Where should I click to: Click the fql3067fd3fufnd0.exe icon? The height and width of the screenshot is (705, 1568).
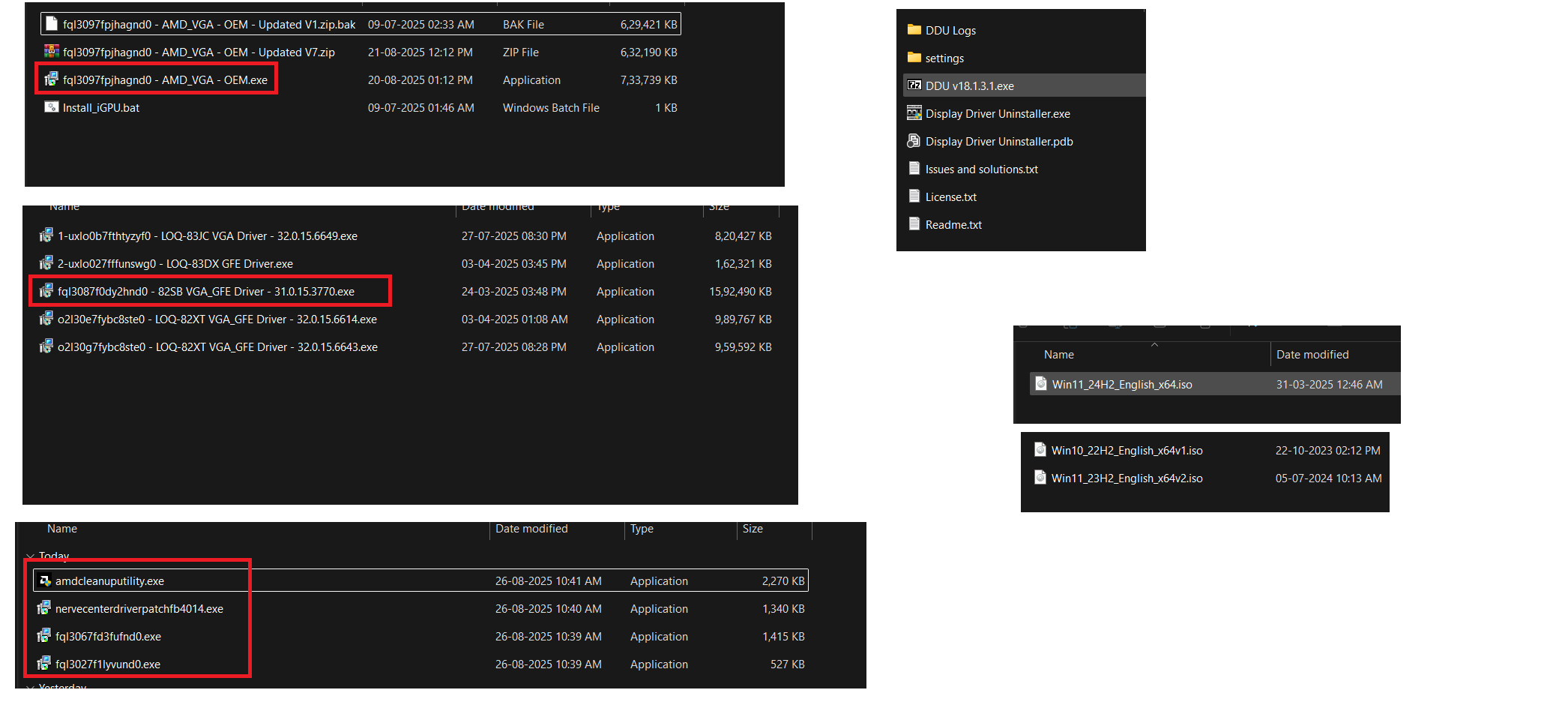44,636
